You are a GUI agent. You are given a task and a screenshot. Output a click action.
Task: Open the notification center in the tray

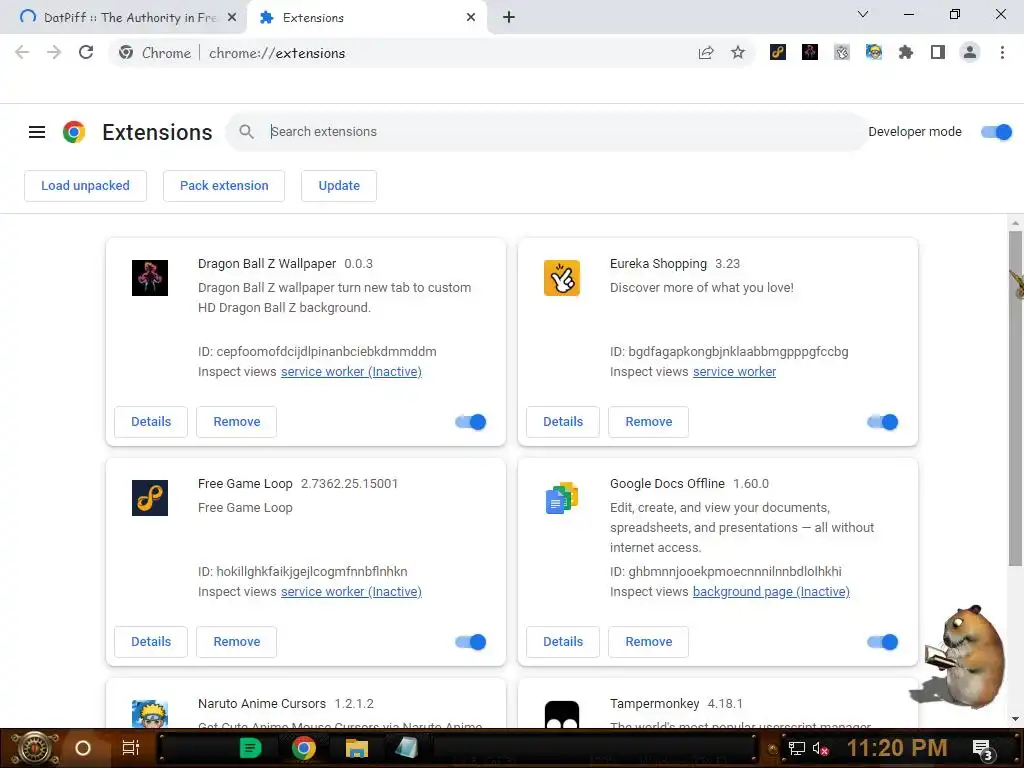[983, 749]
